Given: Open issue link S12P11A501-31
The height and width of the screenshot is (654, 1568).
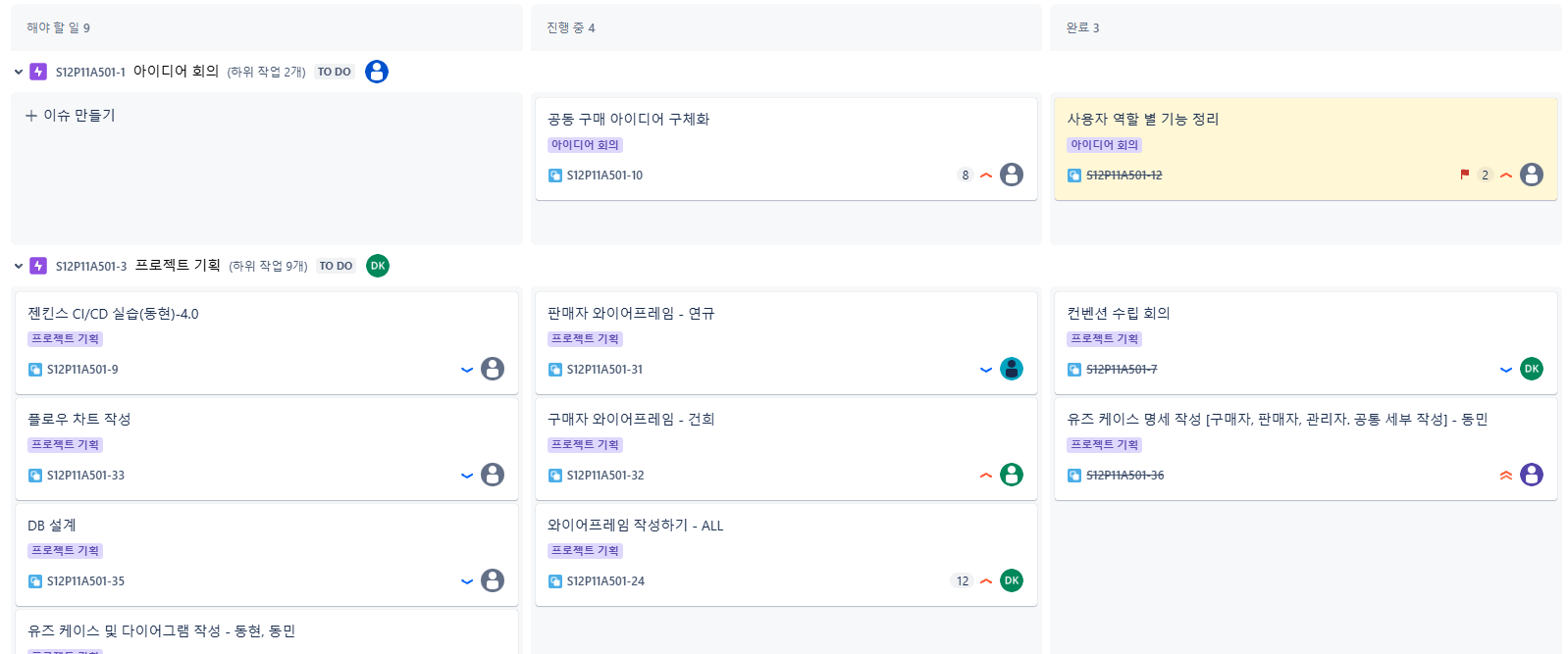Looking at the screenshot, I should click(x=604, y=370).
